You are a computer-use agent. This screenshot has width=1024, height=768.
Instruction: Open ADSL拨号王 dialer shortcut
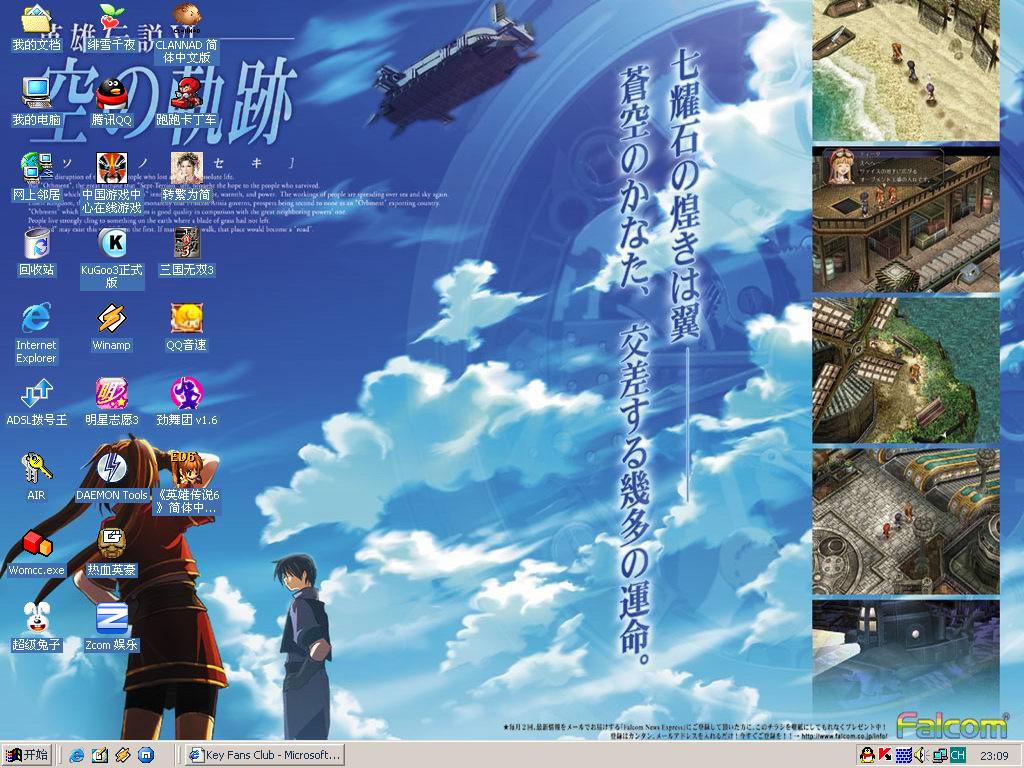pyautogui.click(x=36, y=394)
